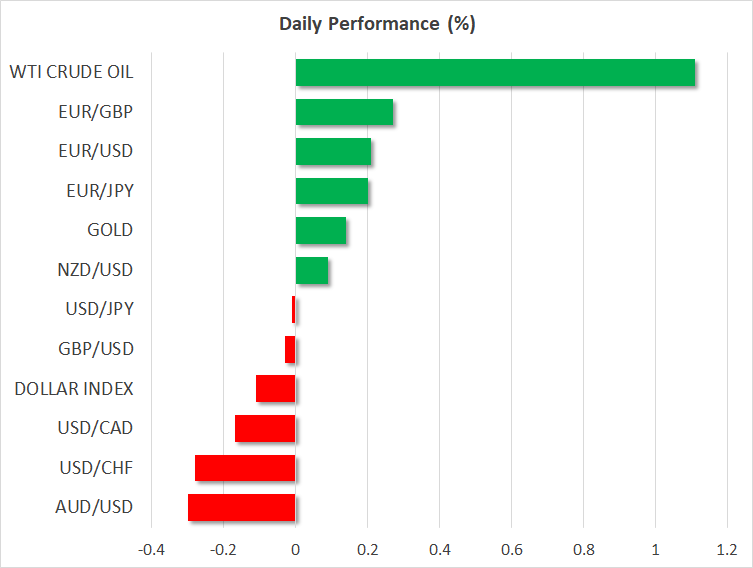Select the NZD/USD green bar
The height and width of the screenshot is (568, 753).
(311, 270)
